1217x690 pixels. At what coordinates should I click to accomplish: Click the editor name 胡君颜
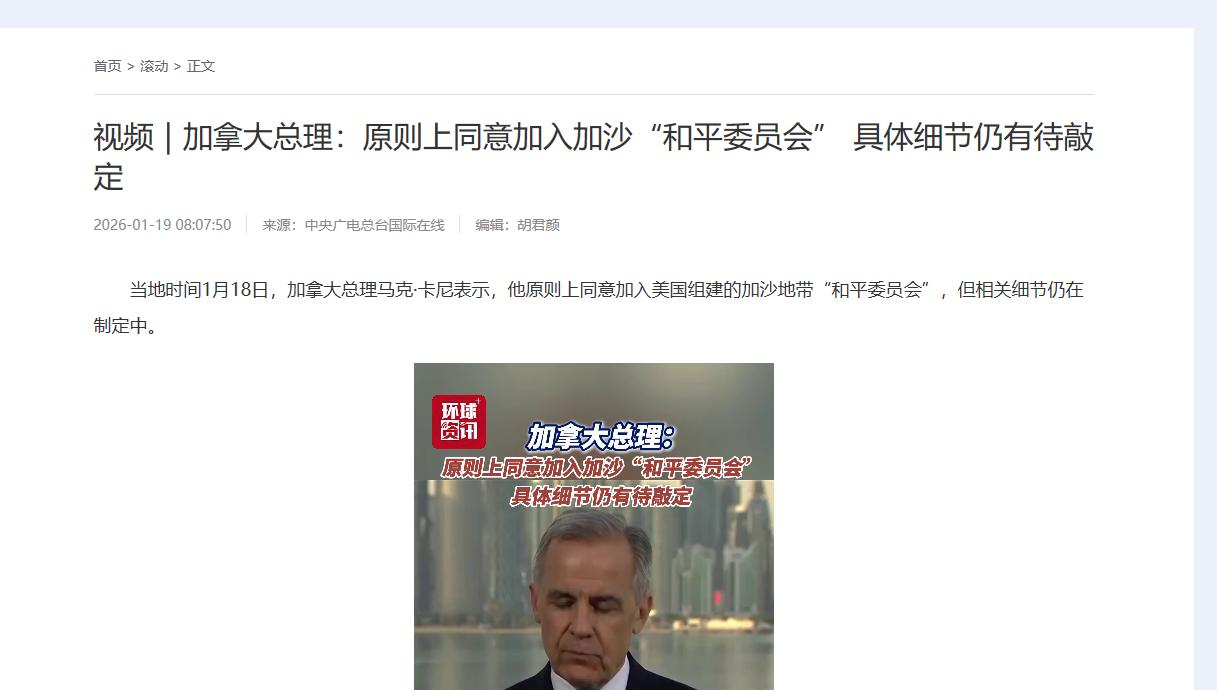click(538, 225)
